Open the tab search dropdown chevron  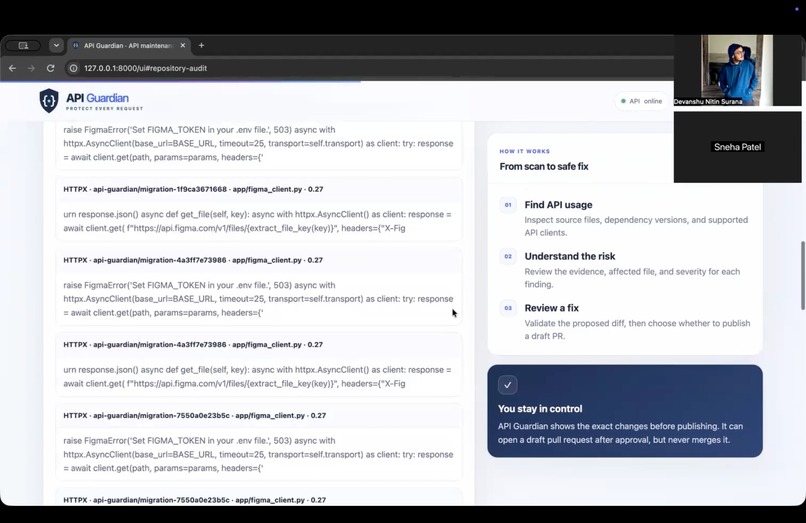tap(57, 45)
